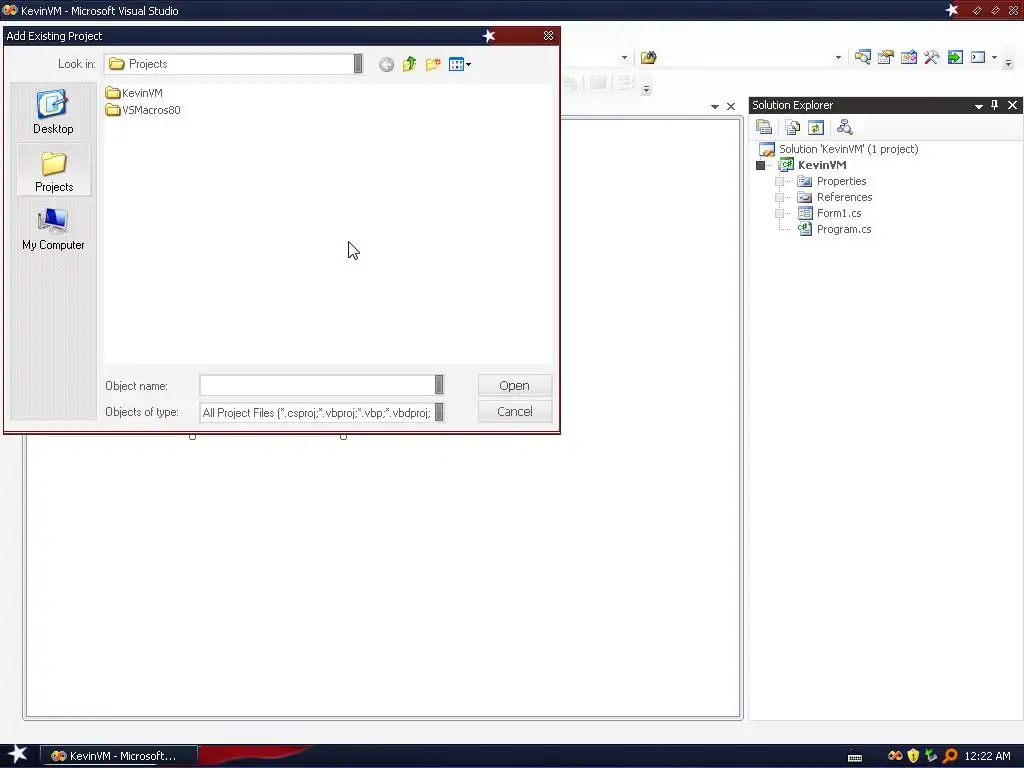Close the active document tab
Viewport: 1024px width, 768px height.
click(x=731, y=106)
